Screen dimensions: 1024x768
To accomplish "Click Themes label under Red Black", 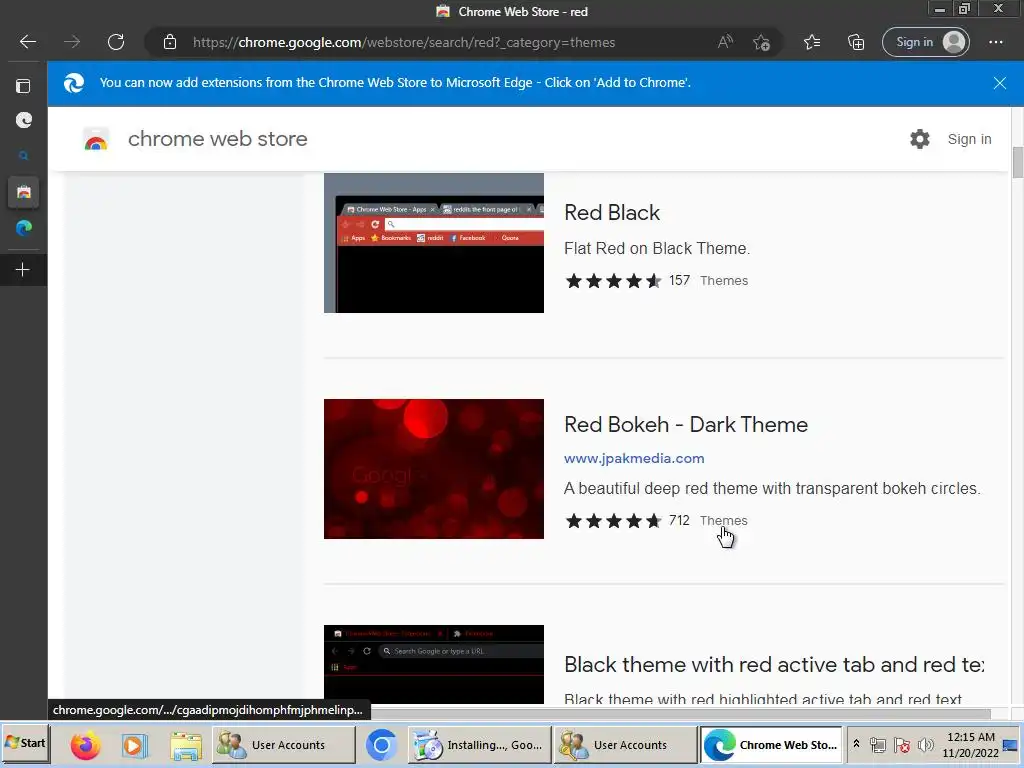I will pos(724,281).
